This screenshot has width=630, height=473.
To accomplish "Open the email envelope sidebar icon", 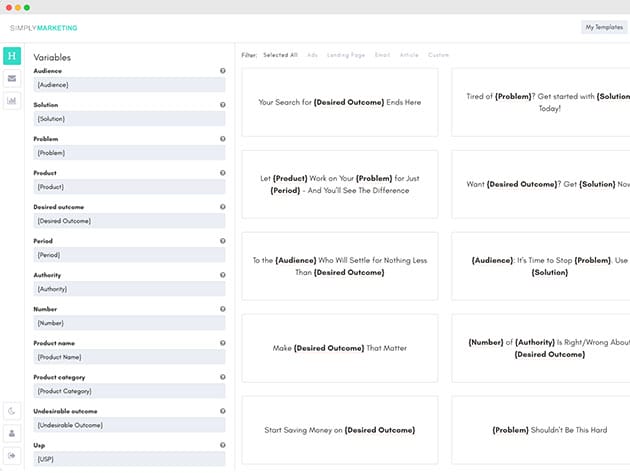I will tap(12, 78).
